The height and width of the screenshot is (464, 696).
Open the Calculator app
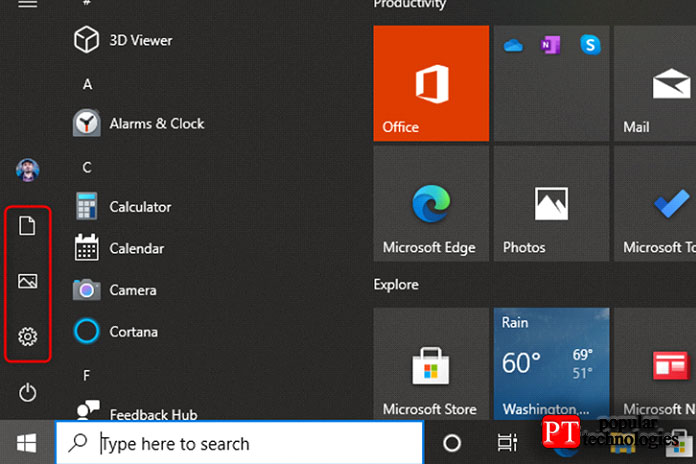122,206
